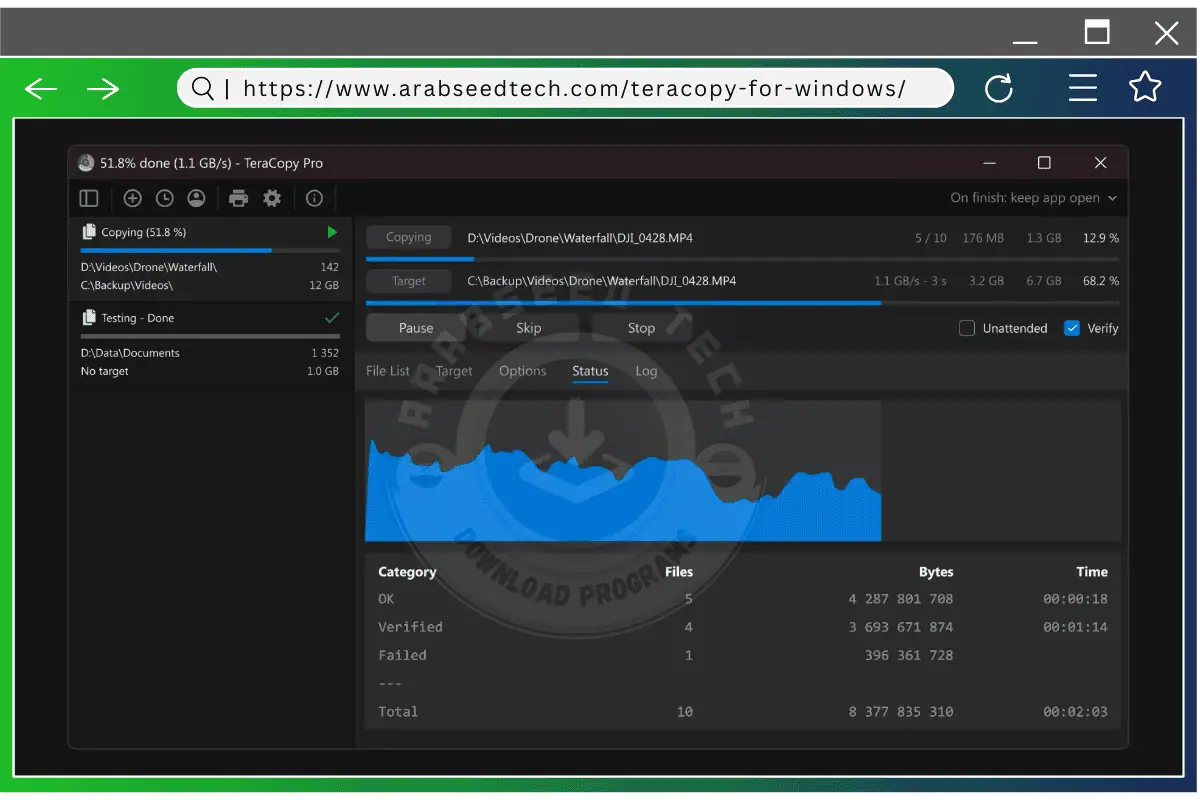Click the browser refresh icon
Viewport: 1200px width, 800px height.
998,88
